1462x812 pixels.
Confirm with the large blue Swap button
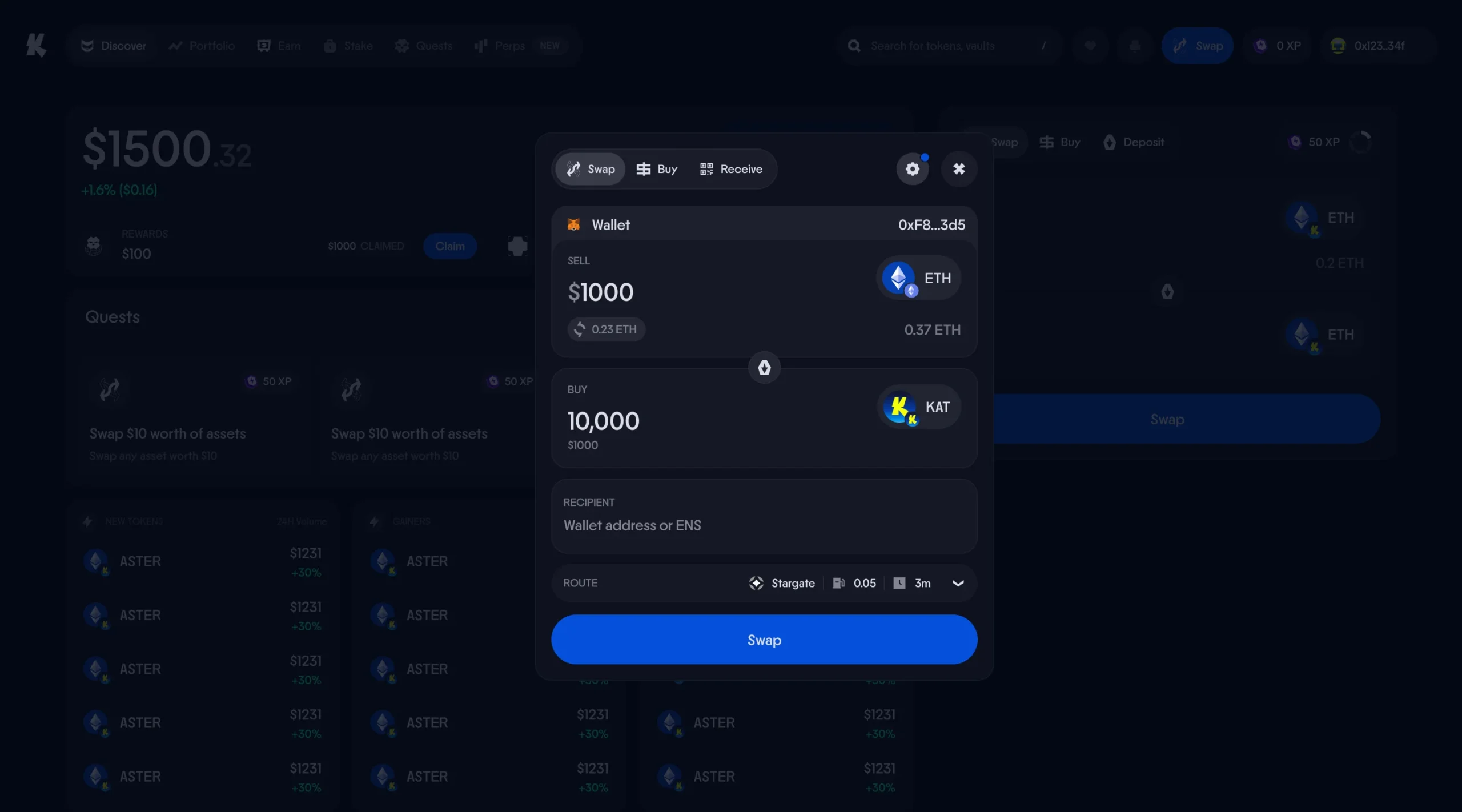(764, 640)
